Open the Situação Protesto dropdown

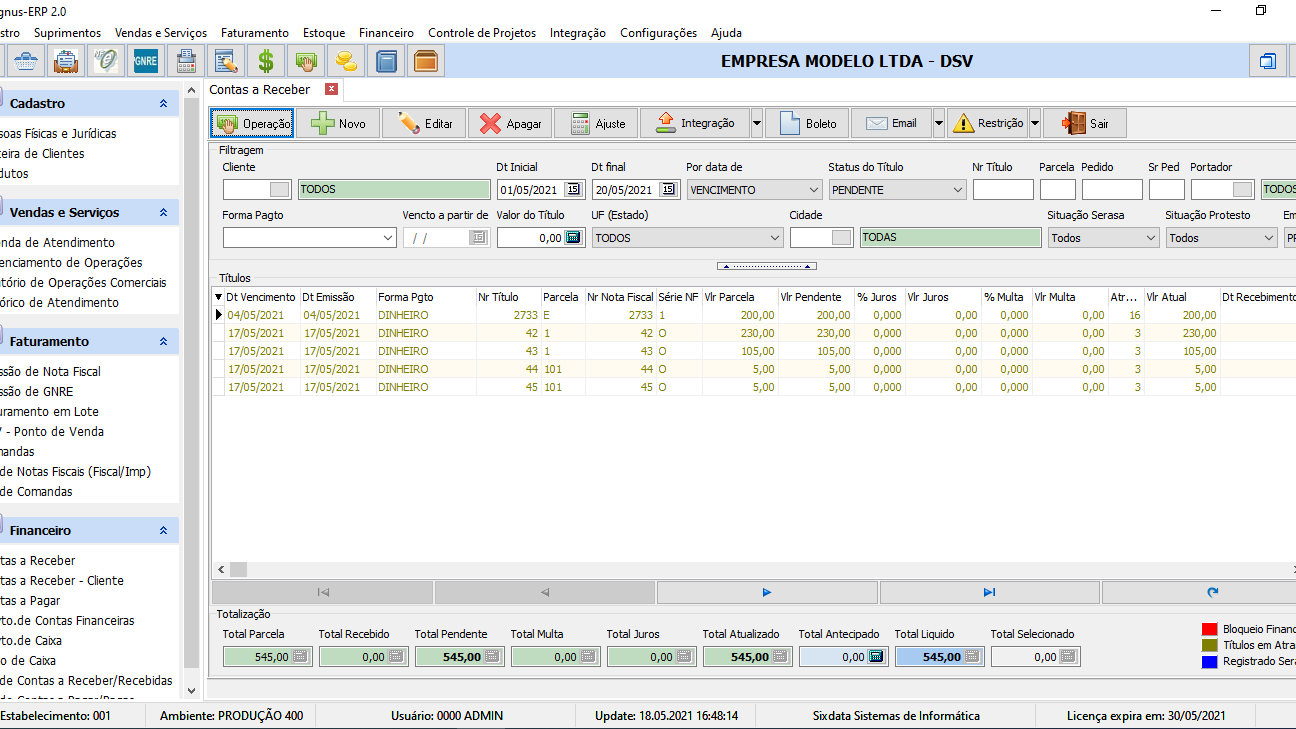click(1269, 238)
